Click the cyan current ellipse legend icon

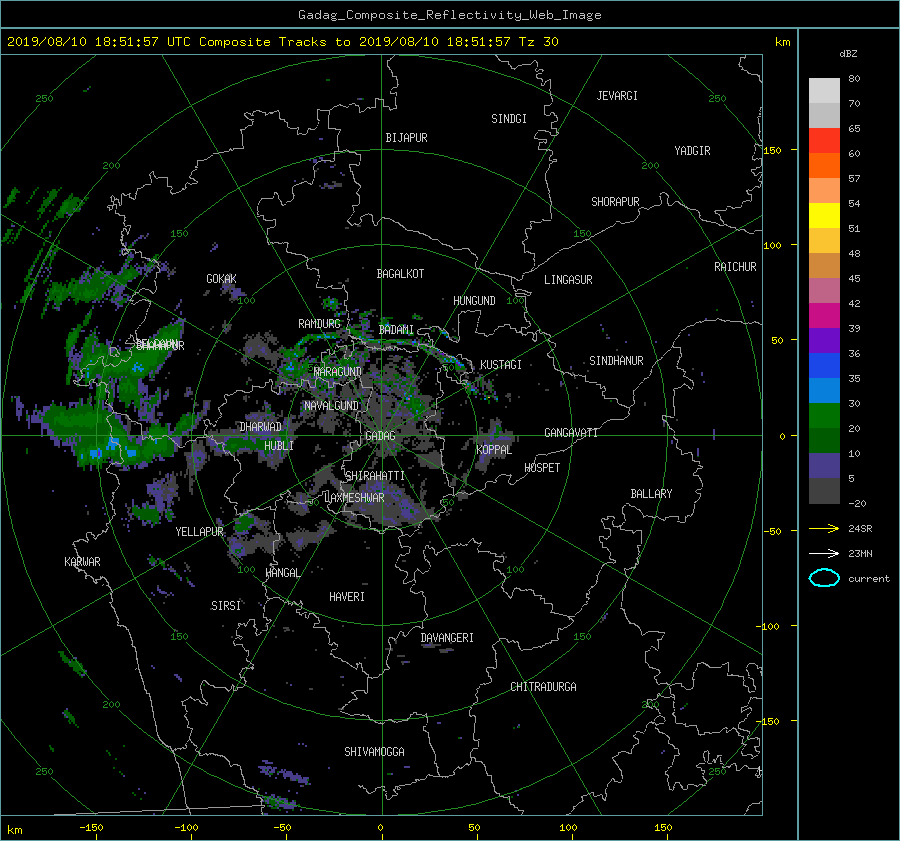824,578
